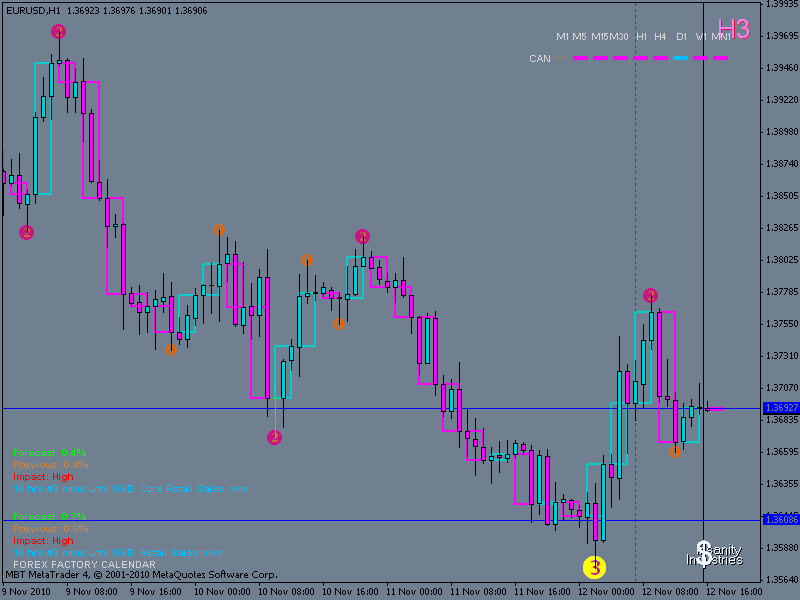Select the magenta 2 marker under green line
This screenshot has width=800, height=600.
tap(274, 437)
